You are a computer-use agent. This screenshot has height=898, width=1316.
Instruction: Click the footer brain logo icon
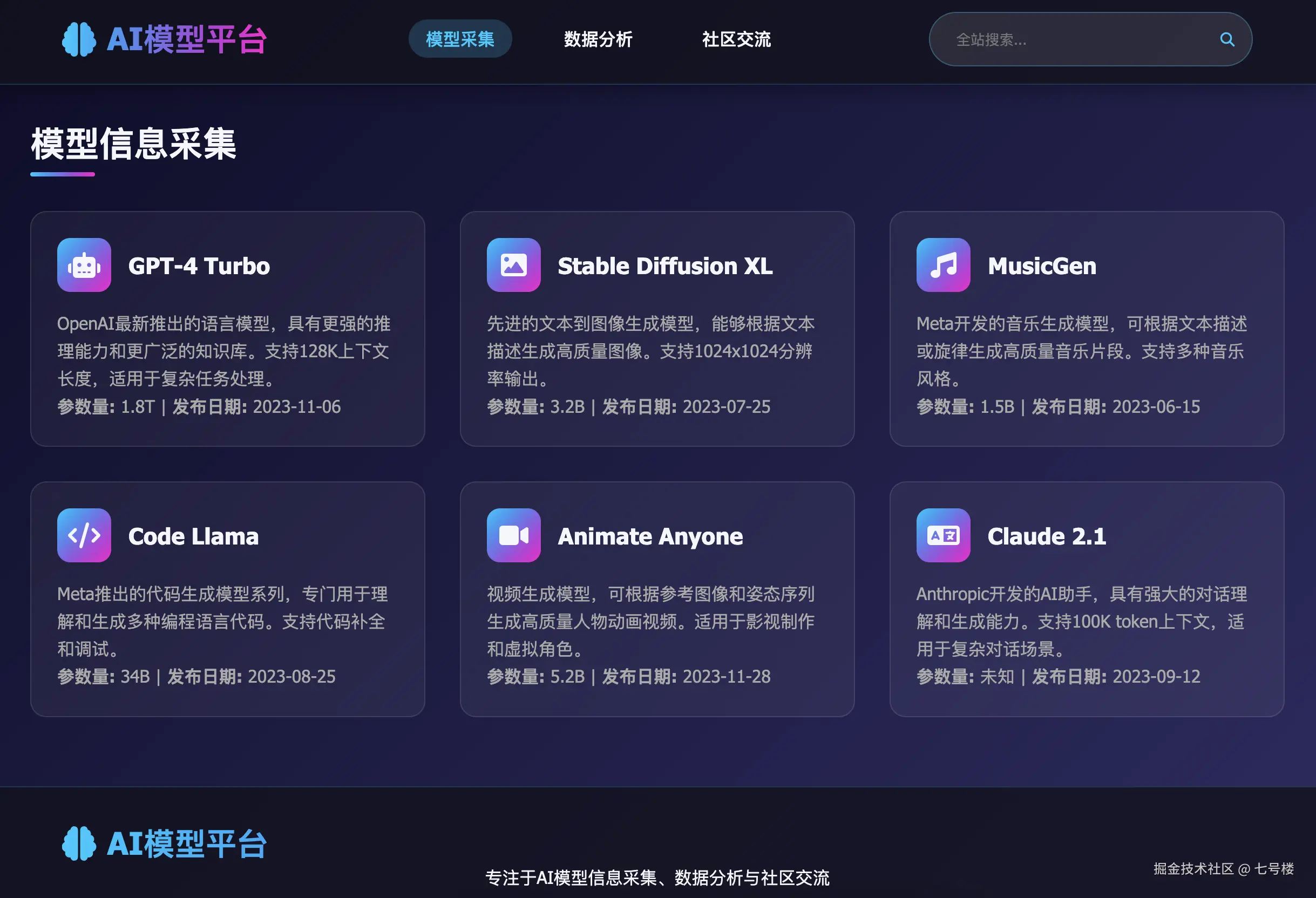(x=79, y=843)
